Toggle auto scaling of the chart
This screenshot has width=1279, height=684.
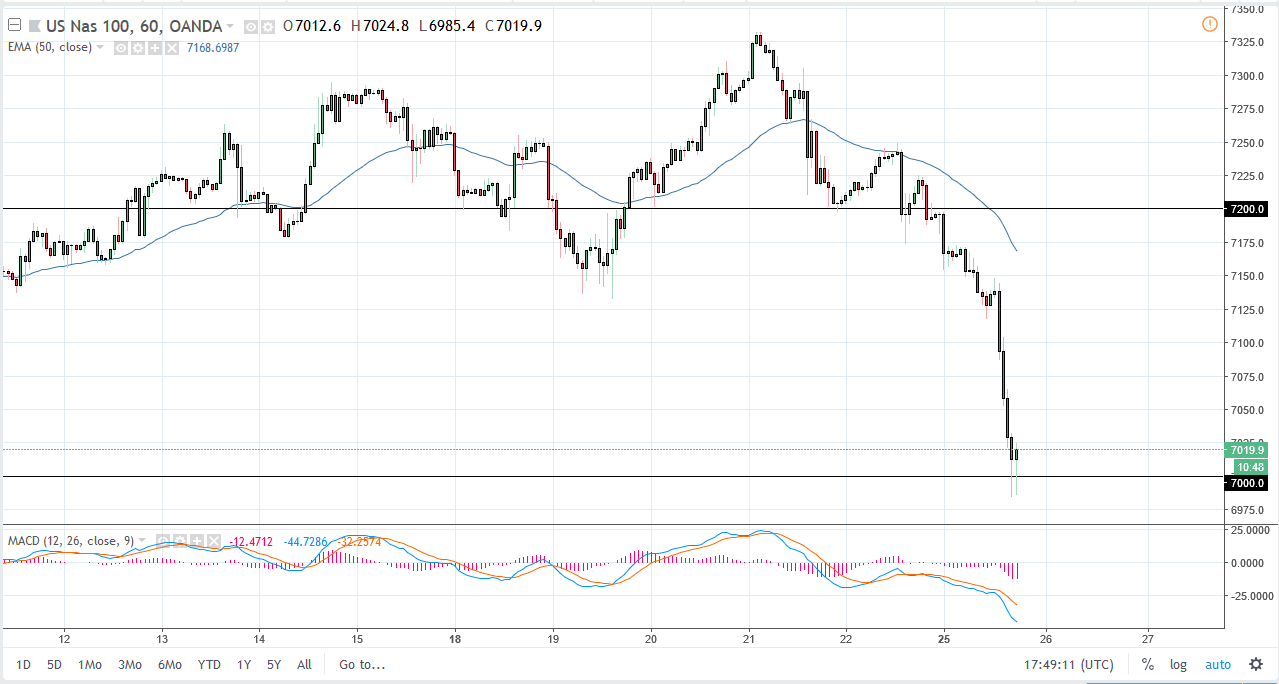click(x=1218, y=663)
